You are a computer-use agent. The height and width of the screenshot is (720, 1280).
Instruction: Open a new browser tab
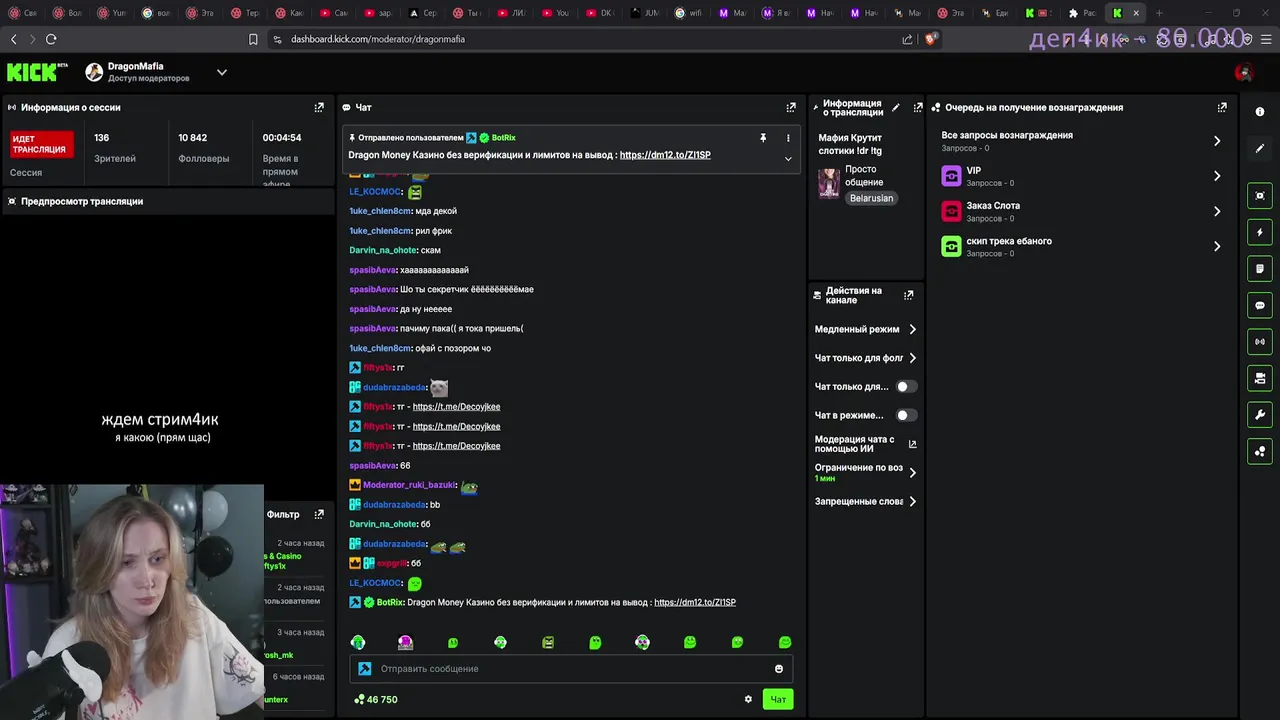(1159, 13)
